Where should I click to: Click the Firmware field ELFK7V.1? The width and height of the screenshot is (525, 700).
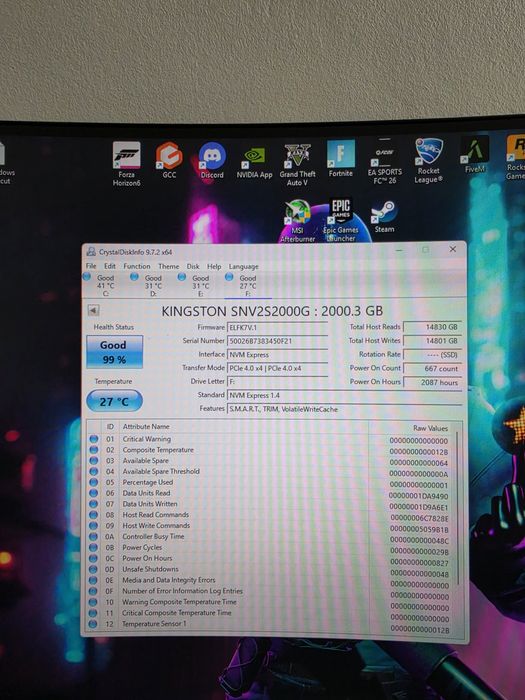click(x=277, y=327)
